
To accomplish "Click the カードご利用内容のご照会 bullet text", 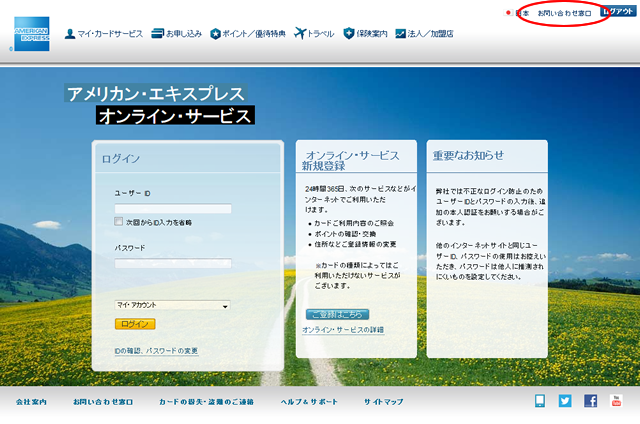I will click(x=353, y=223).
